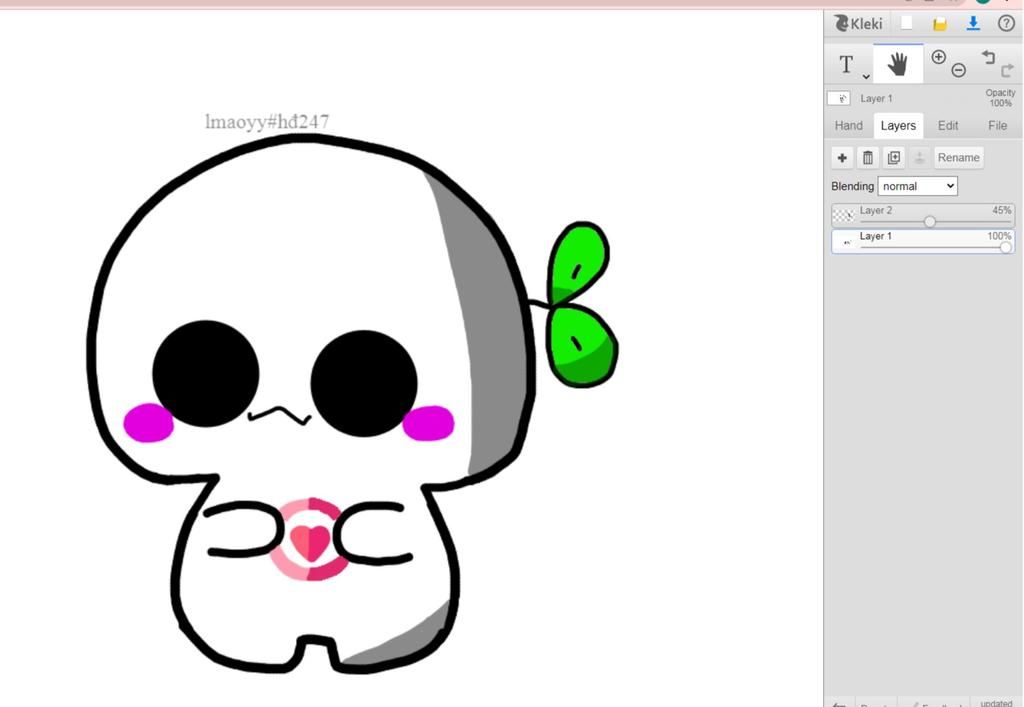Viewport: 1024px width, 707px height.
Task: Switch to the Hand tab
Action: click(x=848, y=125)
